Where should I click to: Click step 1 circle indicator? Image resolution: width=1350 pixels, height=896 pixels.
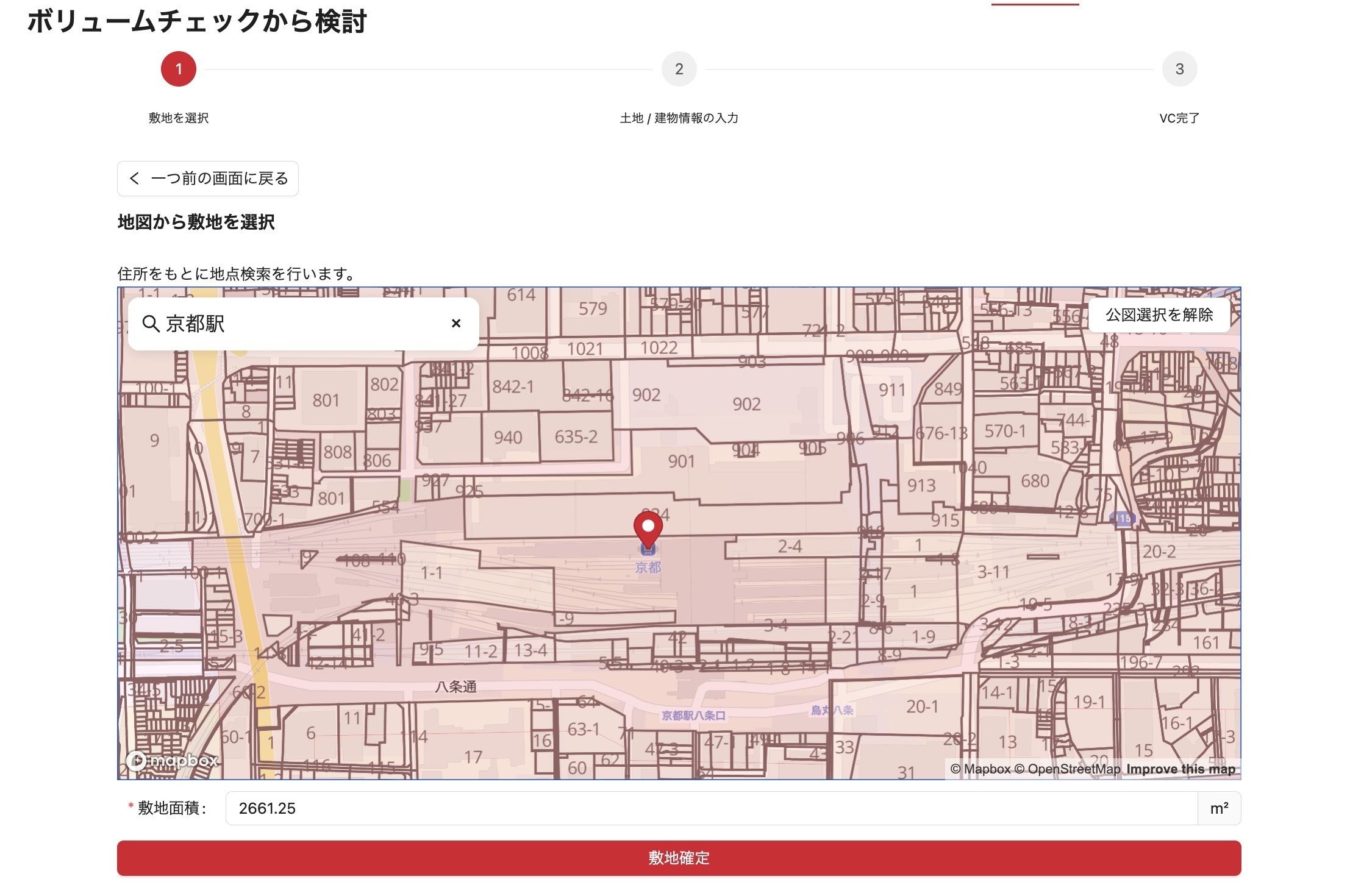[x=179, y=69]
